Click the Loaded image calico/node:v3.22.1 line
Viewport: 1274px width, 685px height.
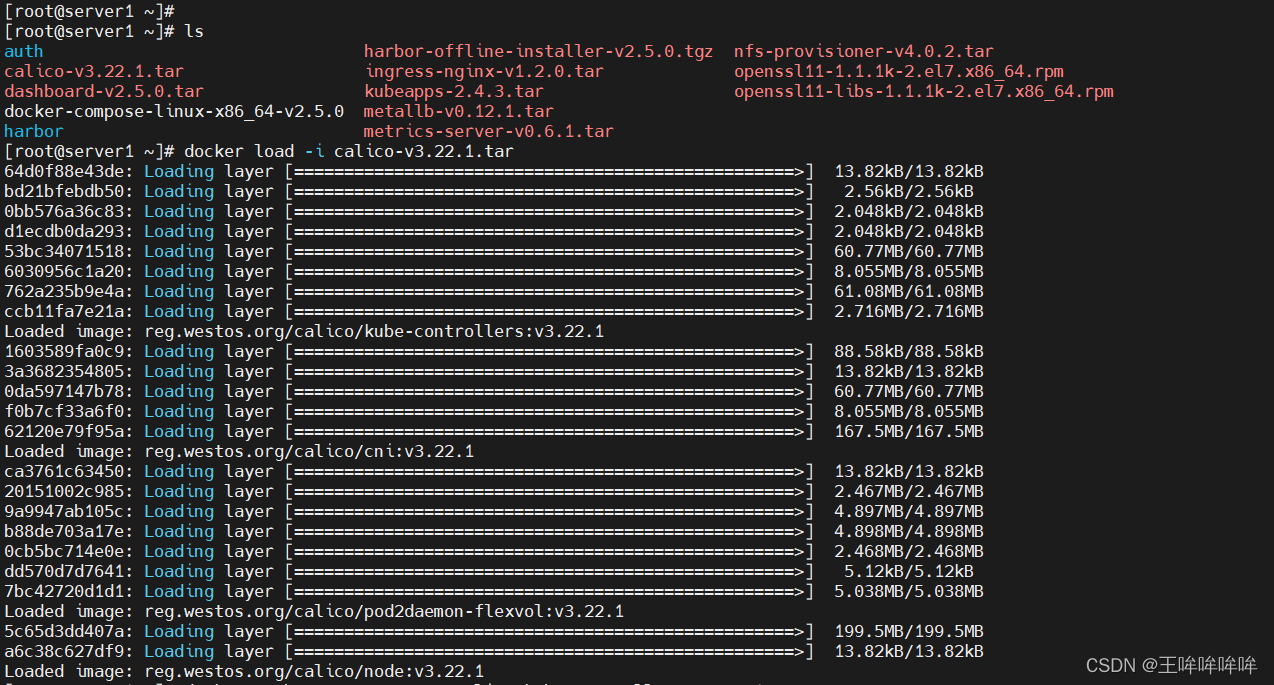point(244,671)
